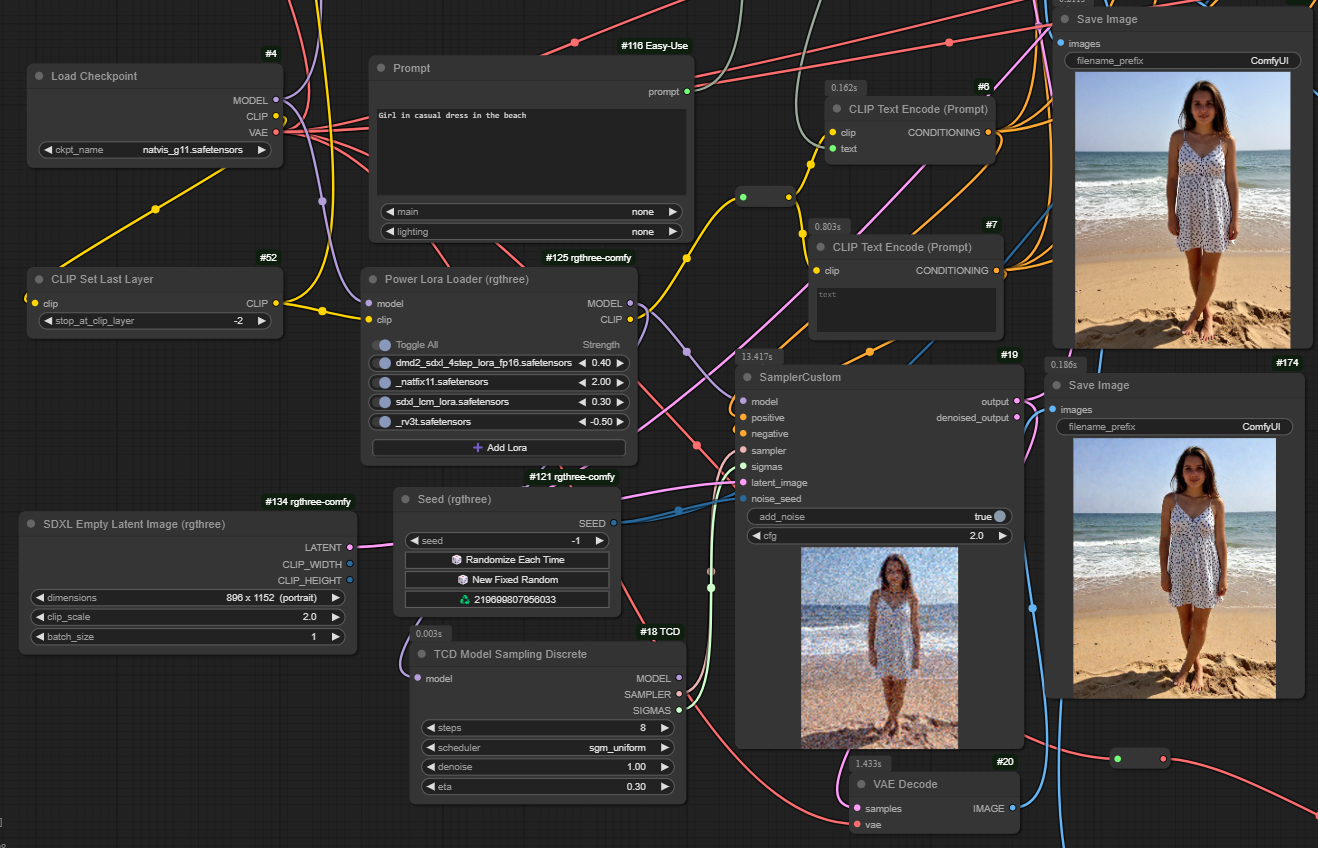The image size is (1318, 848).
Task: Collapse the Prompt node using its title dot
Action: tap(382, 68)
